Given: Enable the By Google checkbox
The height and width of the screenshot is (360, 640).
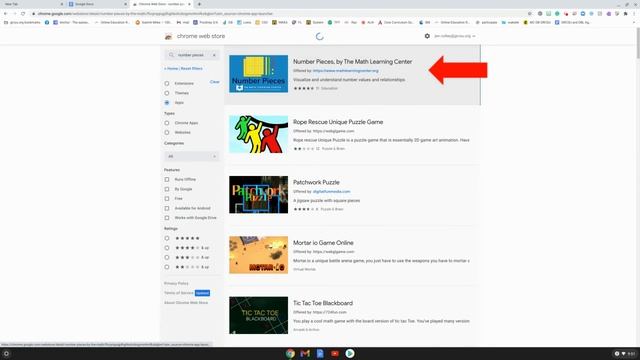Looking at the screenshot, I should pyautogui.click(x=167, y=189).
